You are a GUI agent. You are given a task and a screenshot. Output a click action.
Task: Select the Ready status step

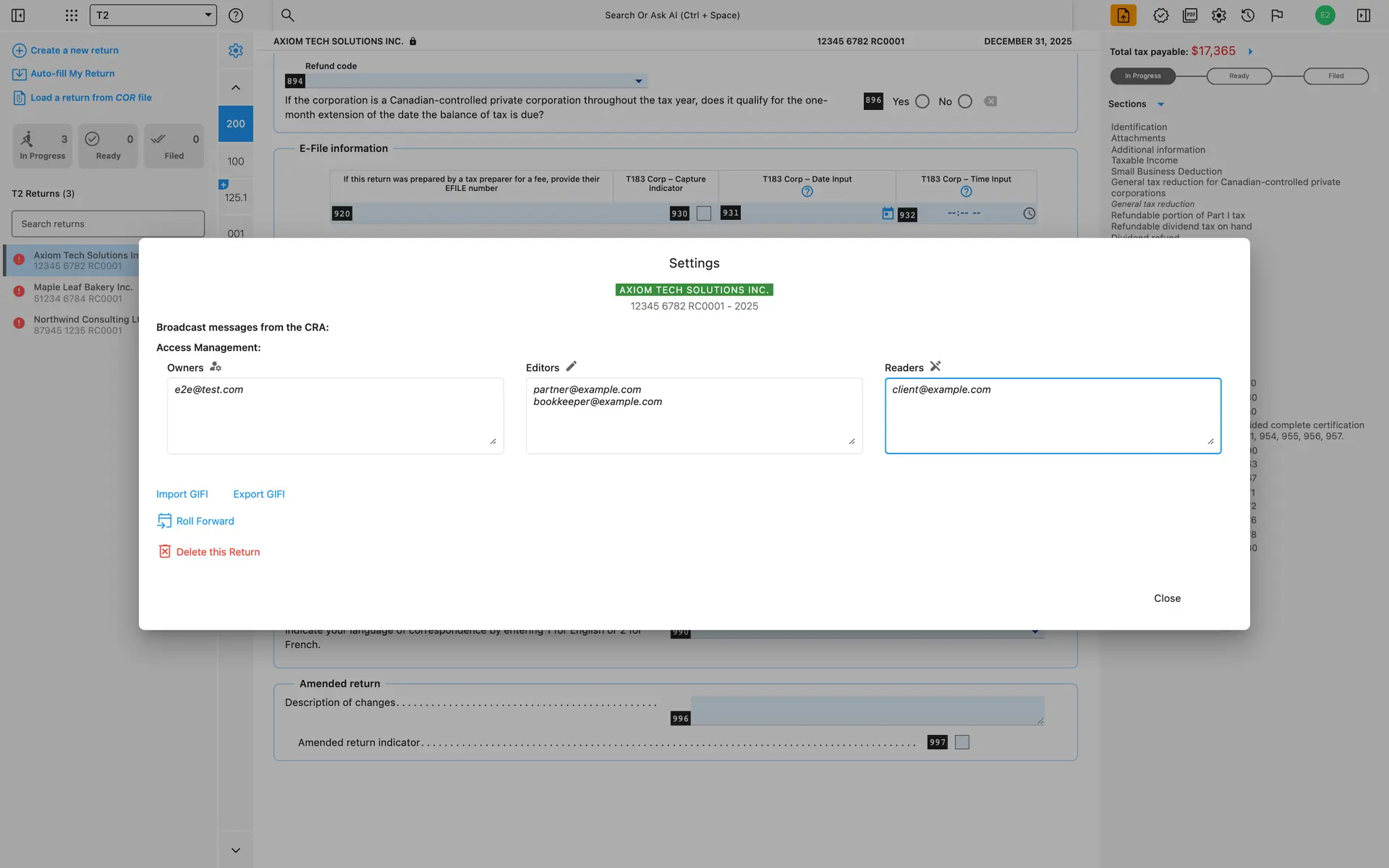1239,76
